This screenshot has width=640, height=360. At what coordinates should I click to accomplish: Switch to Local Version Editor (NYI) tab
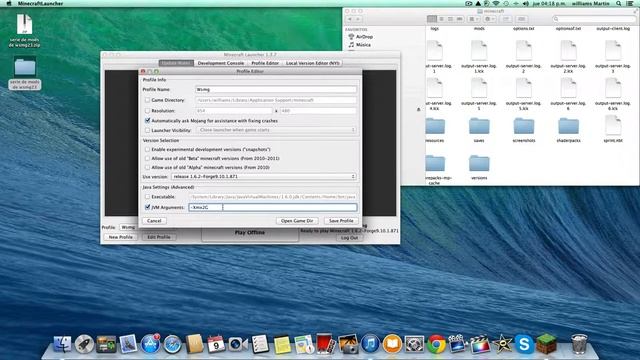point(313,63)
